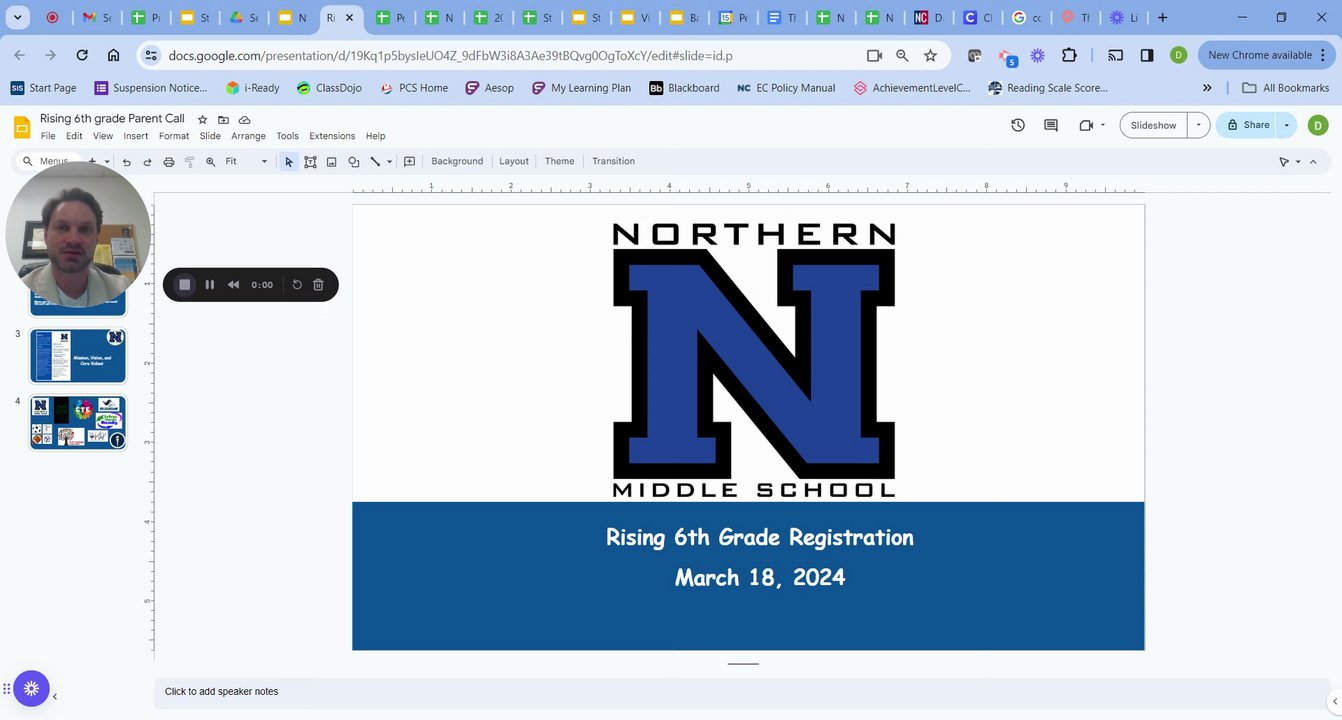Open the Chrome tab search dropdown
Screen dimensions: 1342x720
[x=17, y=18]
